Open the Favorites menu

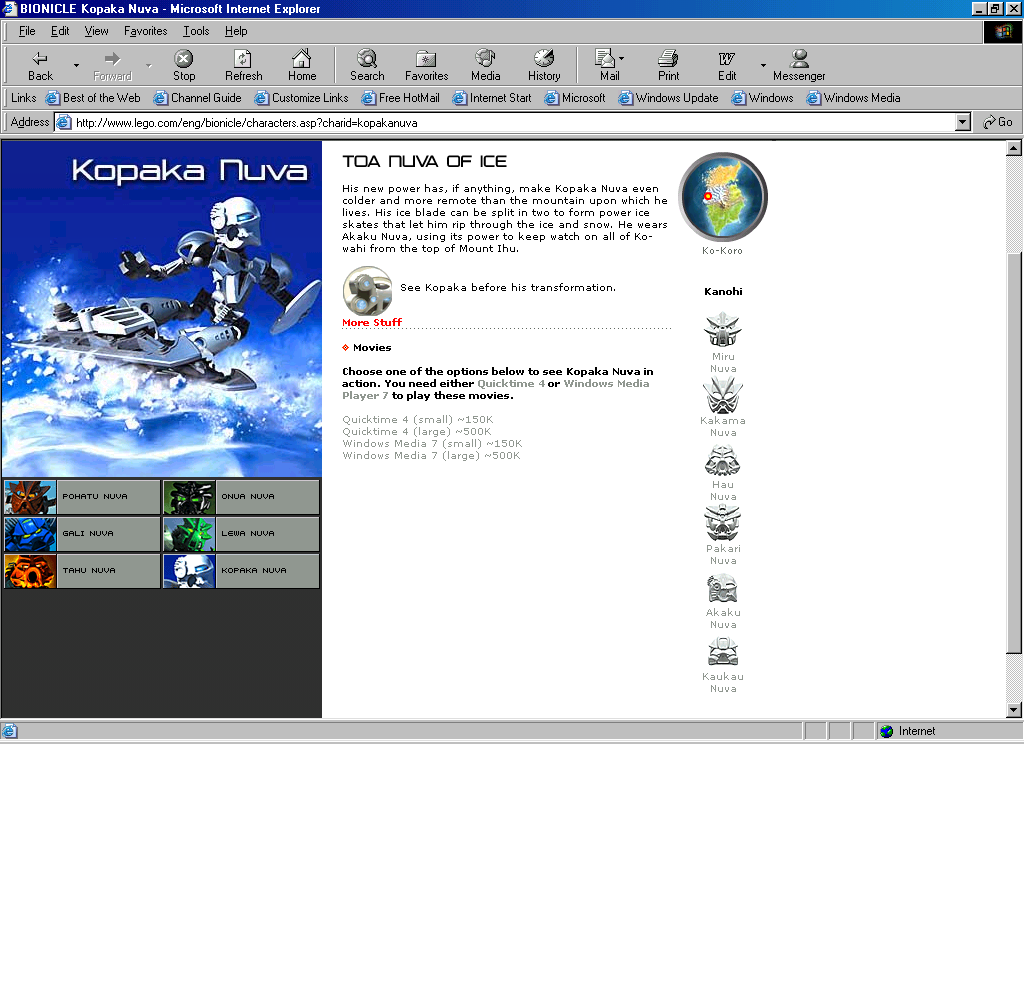tap(146, 31)
